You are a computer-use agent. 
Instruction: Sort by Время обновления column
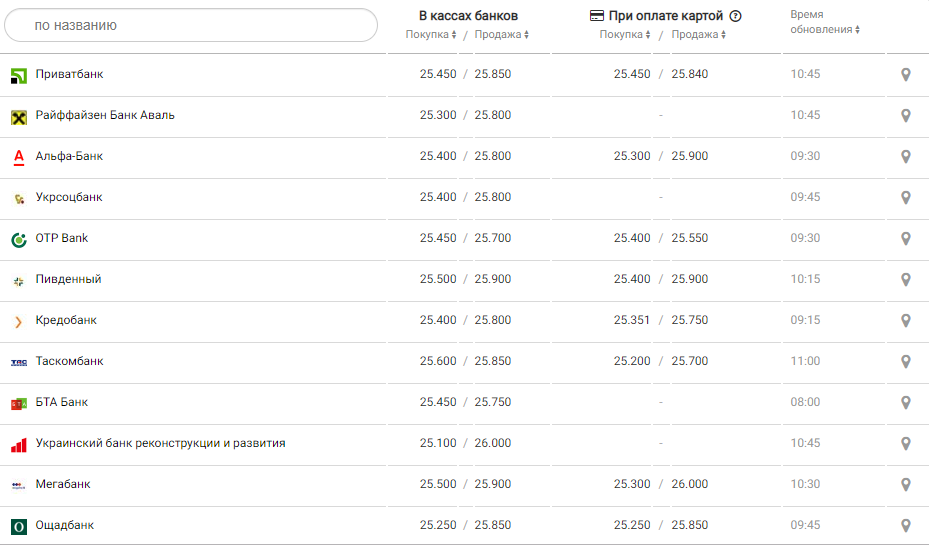click(824, 30)
